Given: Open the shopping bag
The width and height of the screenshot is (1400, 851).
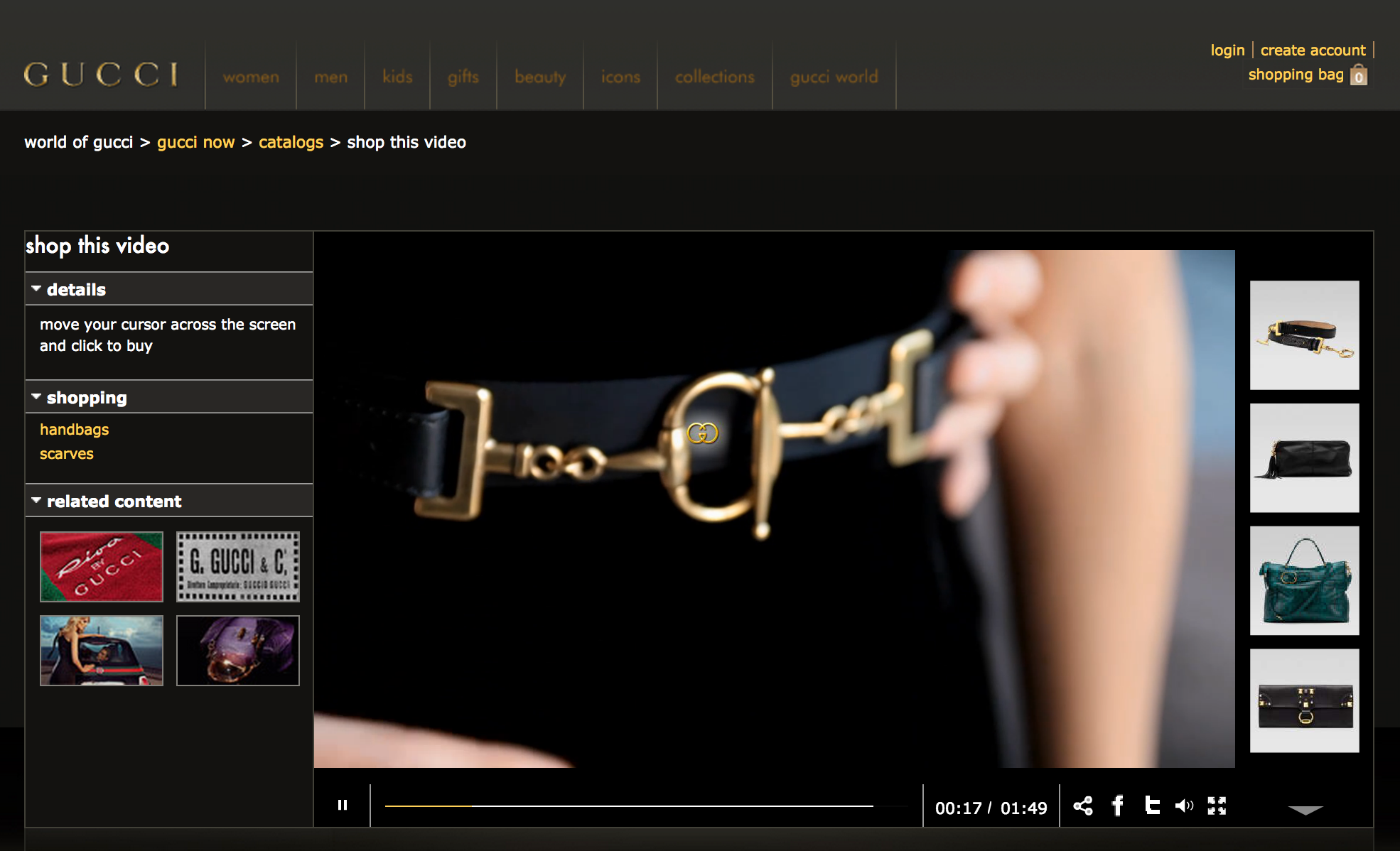Looking at the screenshot, I should [1308, 75].
